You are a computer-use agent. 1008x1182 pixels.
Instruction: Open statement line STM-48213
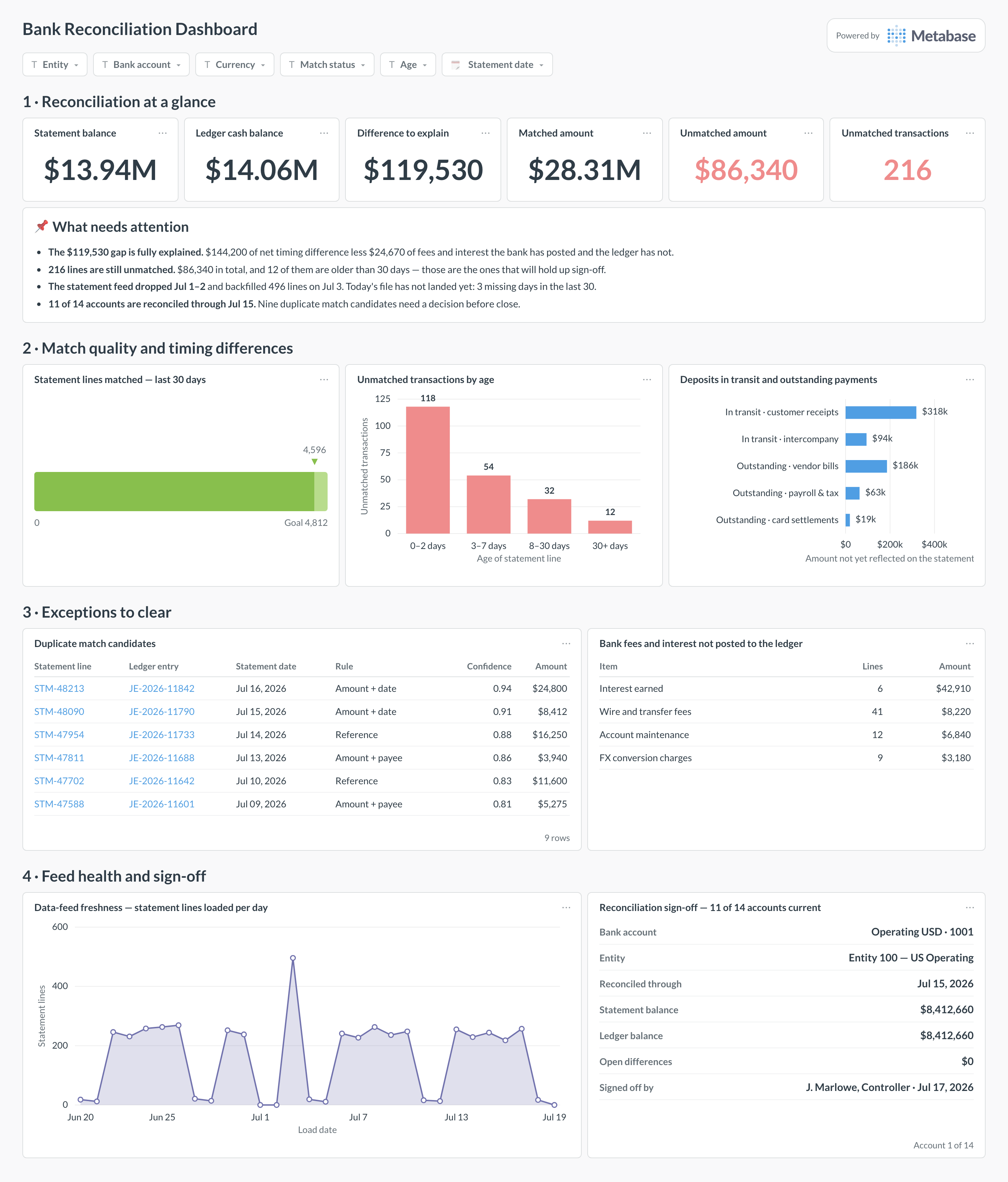[x=59, y=689]
